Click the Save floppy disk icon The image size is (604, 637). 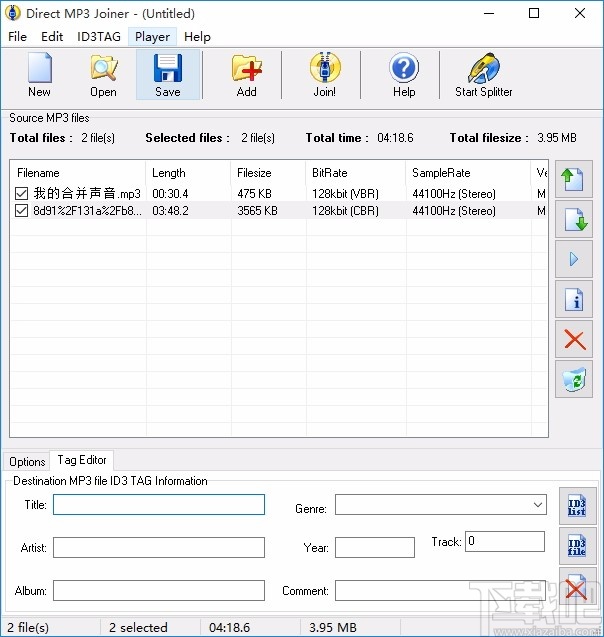pos(168,75)
